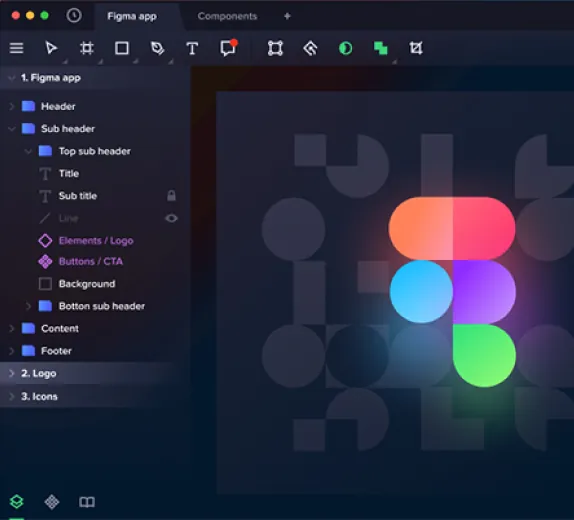Click the green mask half-circle icon
The width and height of the screenshot is (574, 520).
coord(346,48)
